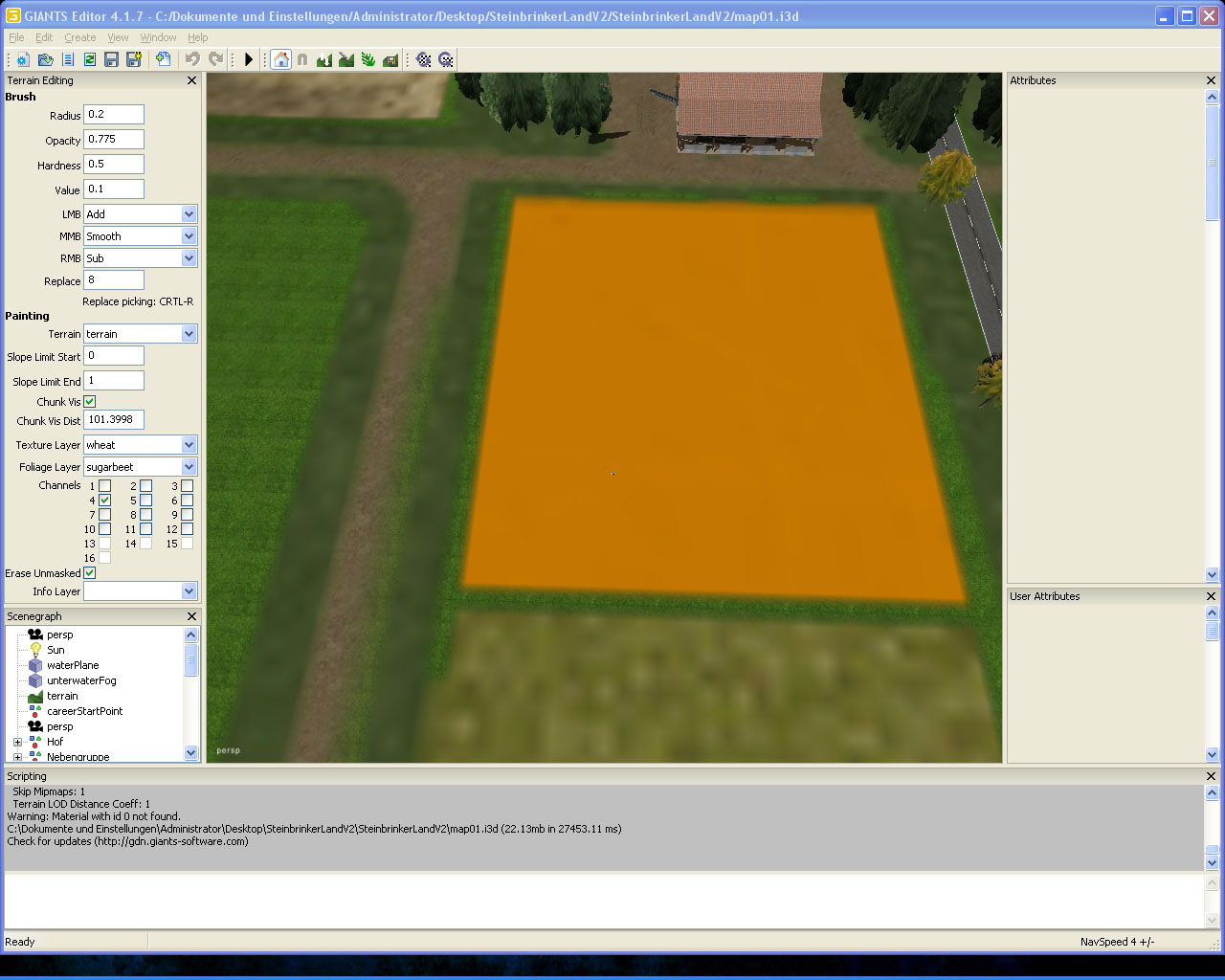Click the brush Radius input field

[x=113, y=115]
